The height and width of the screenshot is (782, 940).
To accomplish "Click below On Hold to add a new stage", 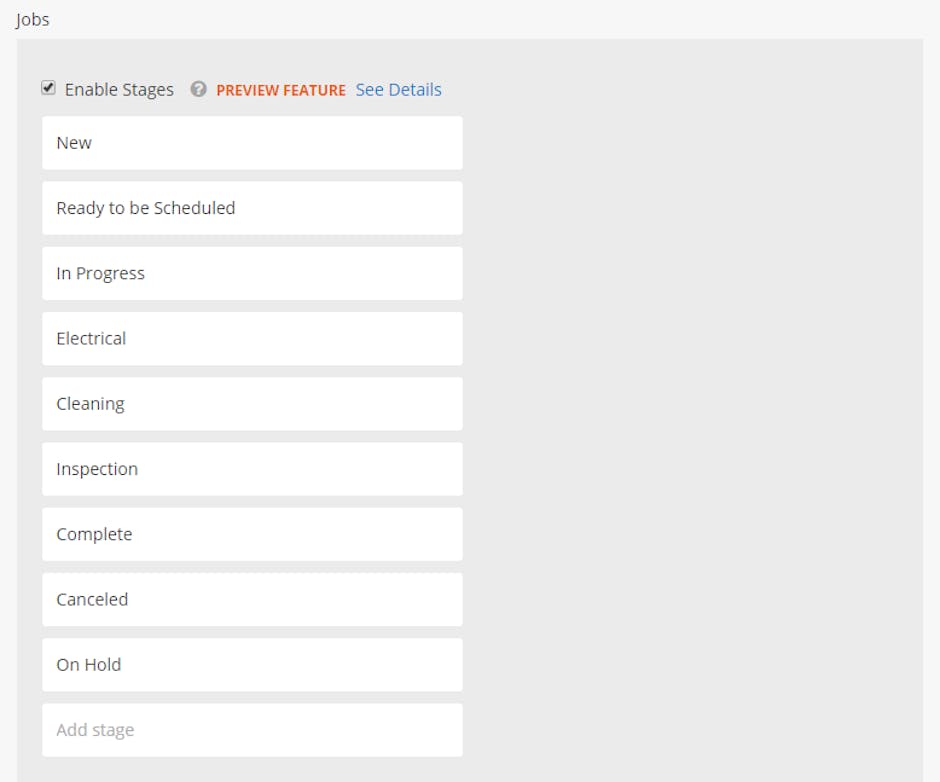I will (x=251, y=729).
